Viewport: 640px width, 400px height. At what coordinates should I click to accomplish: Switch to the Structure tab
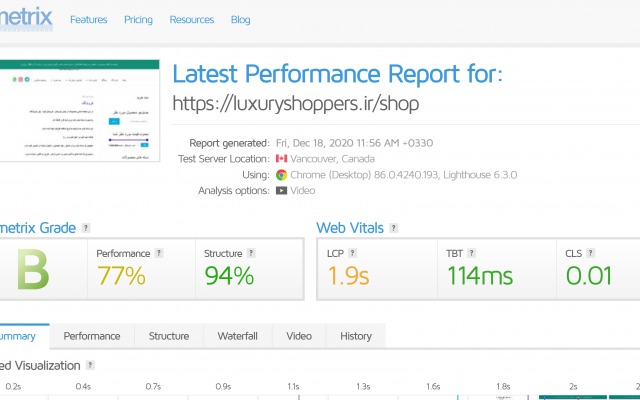click(x=169, y=336)
